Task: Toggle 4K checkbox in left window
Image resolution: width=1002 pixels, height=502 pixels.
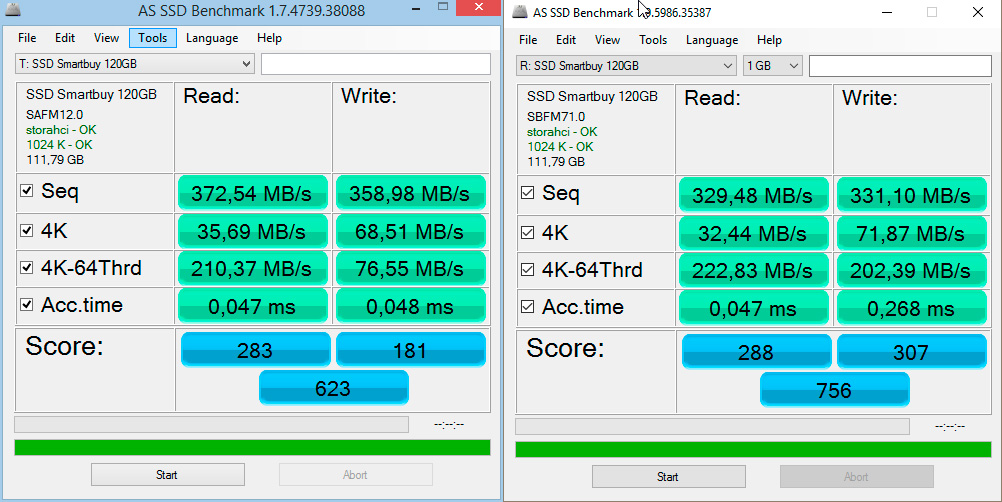Action: [26, 230]
